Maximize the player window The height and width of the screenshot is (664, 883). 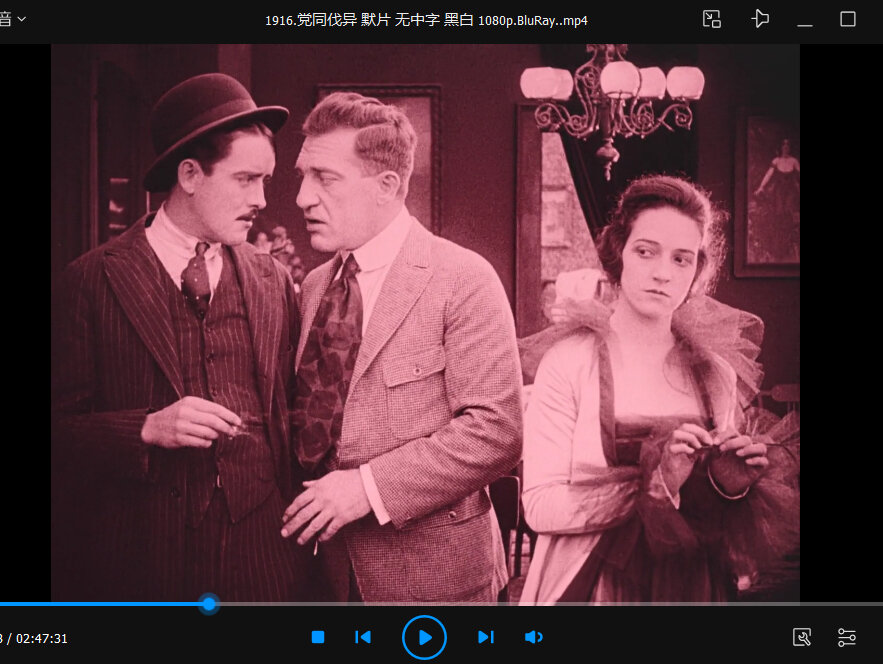point(848,19)
